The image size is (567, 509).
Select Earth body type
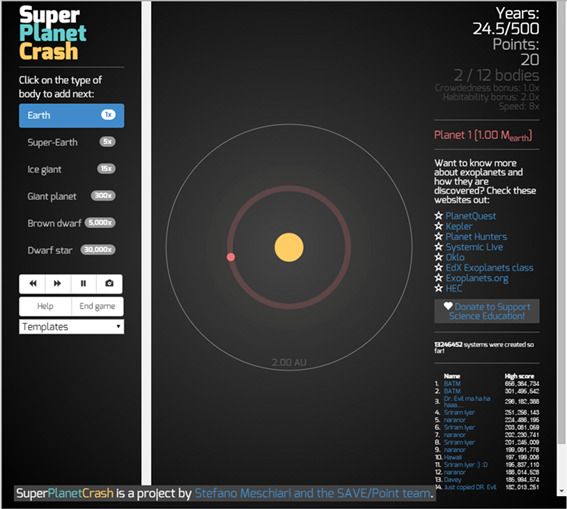72,116
